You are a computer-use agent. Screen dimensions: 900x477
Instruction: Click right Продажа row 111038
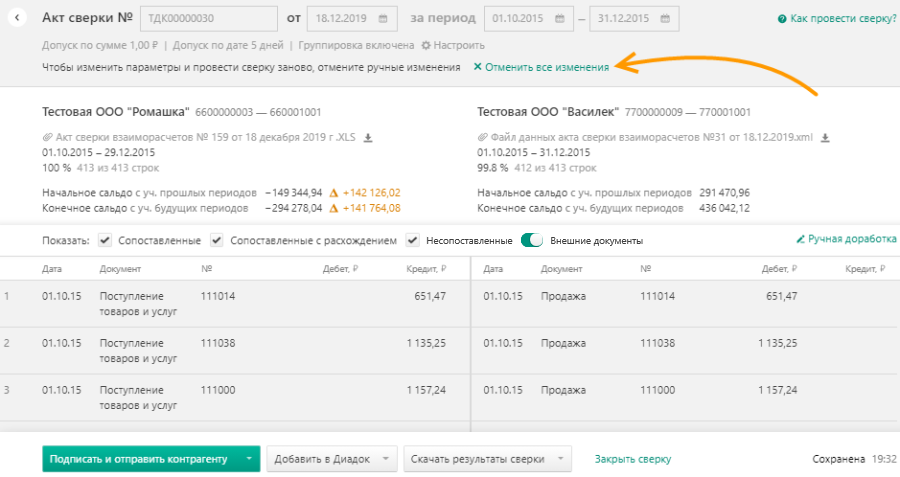tap(563, 343)
